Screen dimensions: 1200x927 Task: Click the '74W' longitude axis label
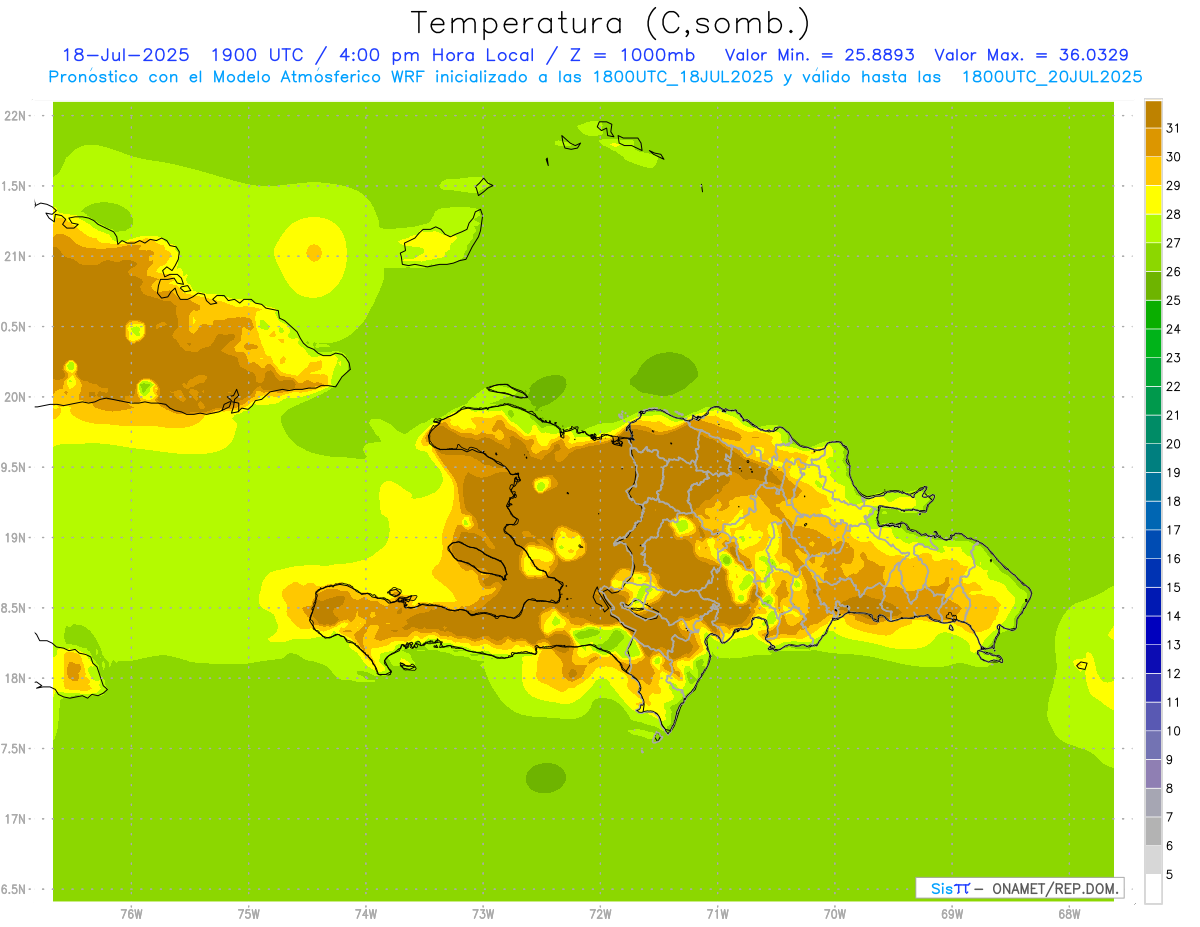[366, 914]
